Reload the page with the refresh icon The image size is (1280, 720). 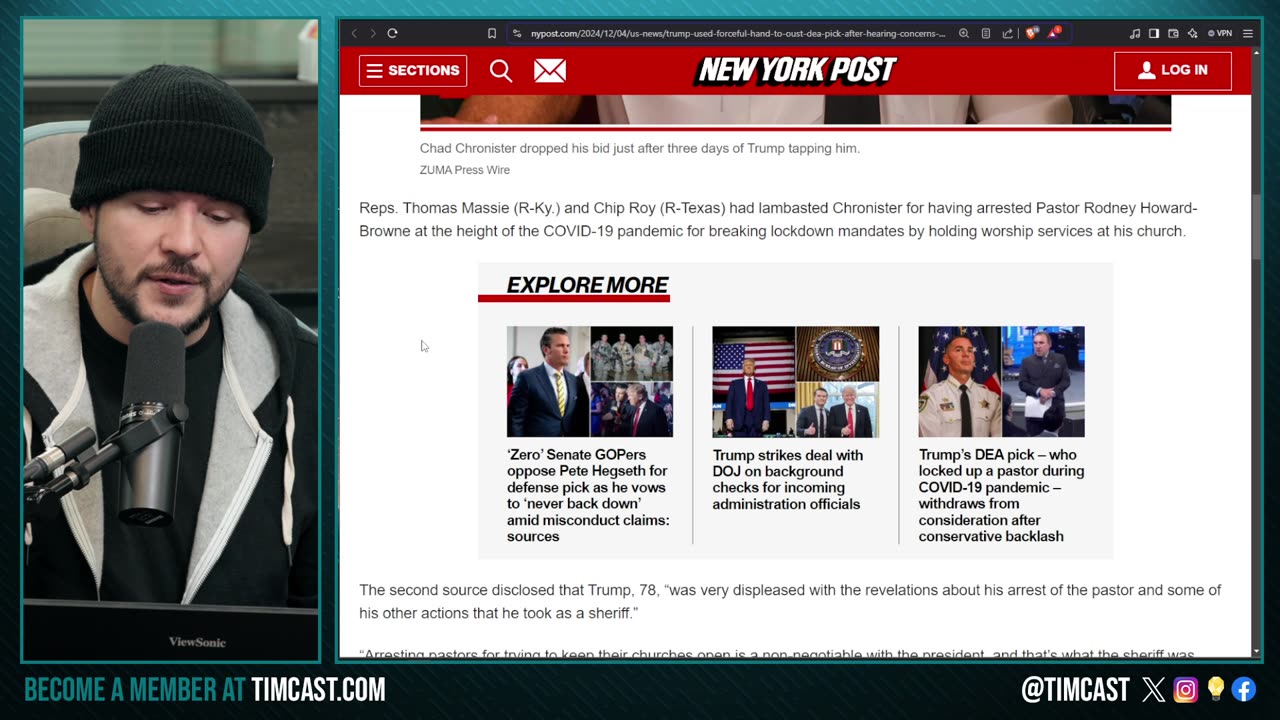(x=392, y=33)
